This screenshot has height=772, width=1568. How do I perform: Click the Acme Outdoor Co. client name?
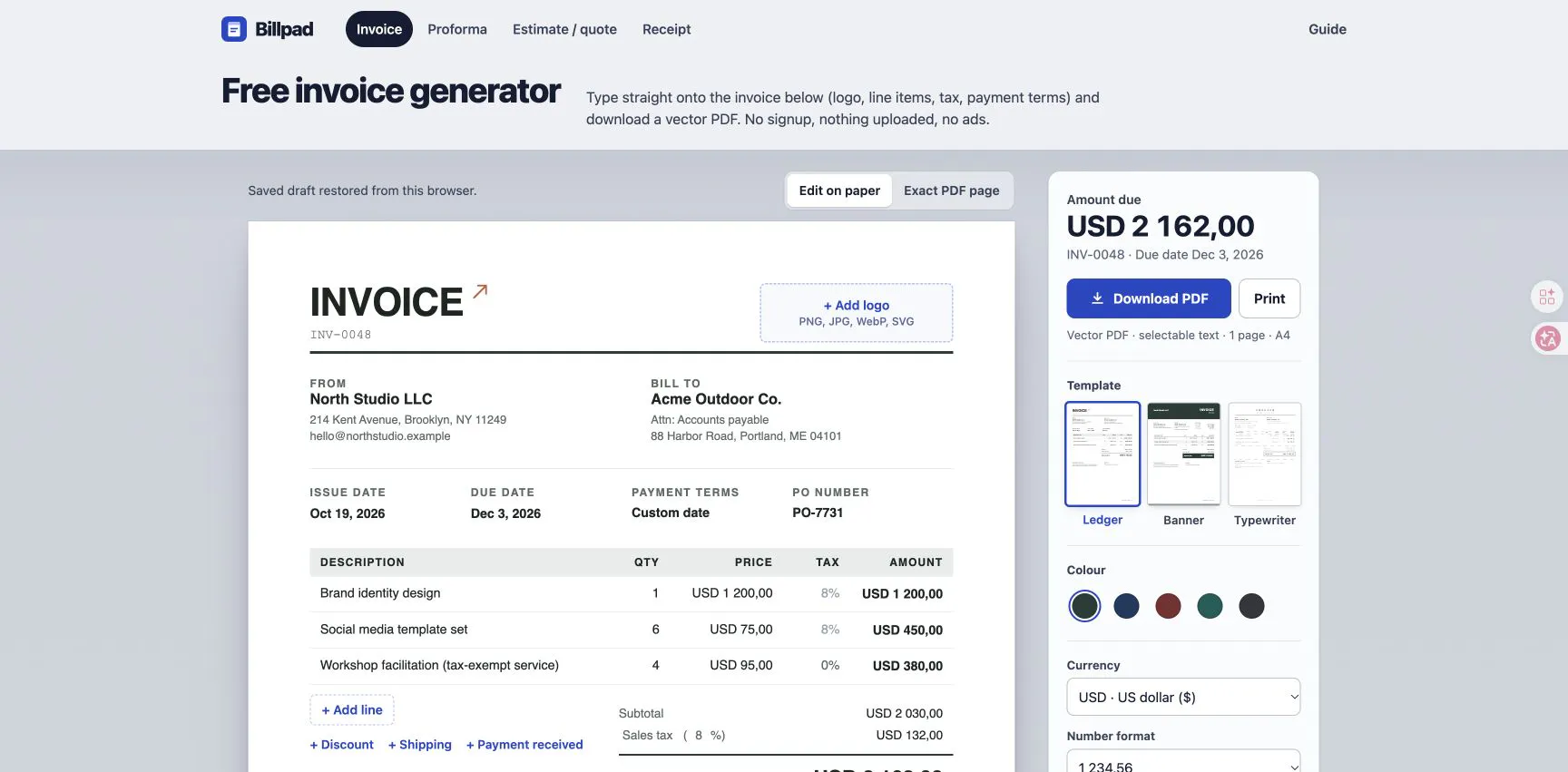(x=716, y=399)
